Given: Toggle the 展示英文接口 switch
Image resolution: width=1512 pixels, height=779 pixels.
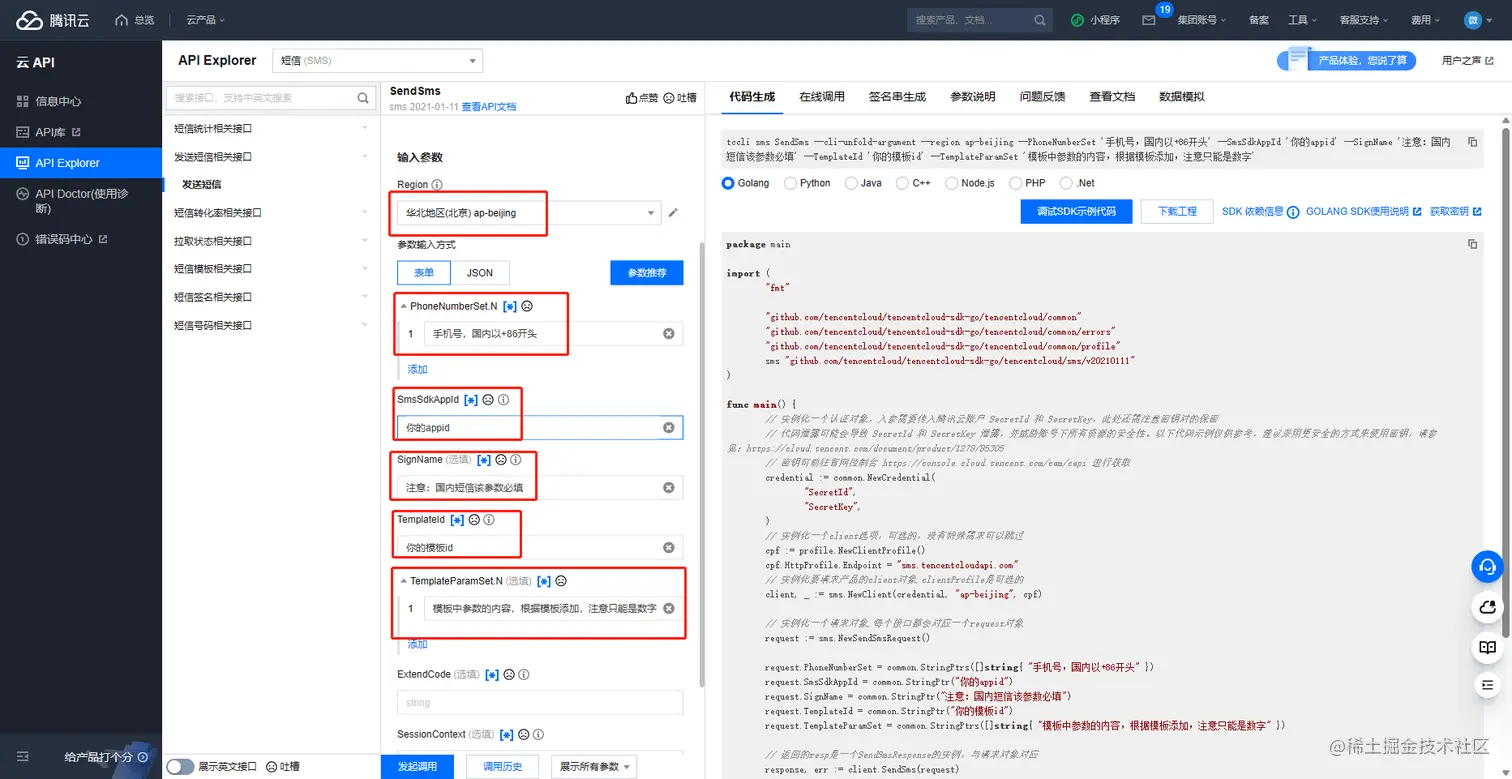Looking at the screenshot, I should tap(180, 767).
